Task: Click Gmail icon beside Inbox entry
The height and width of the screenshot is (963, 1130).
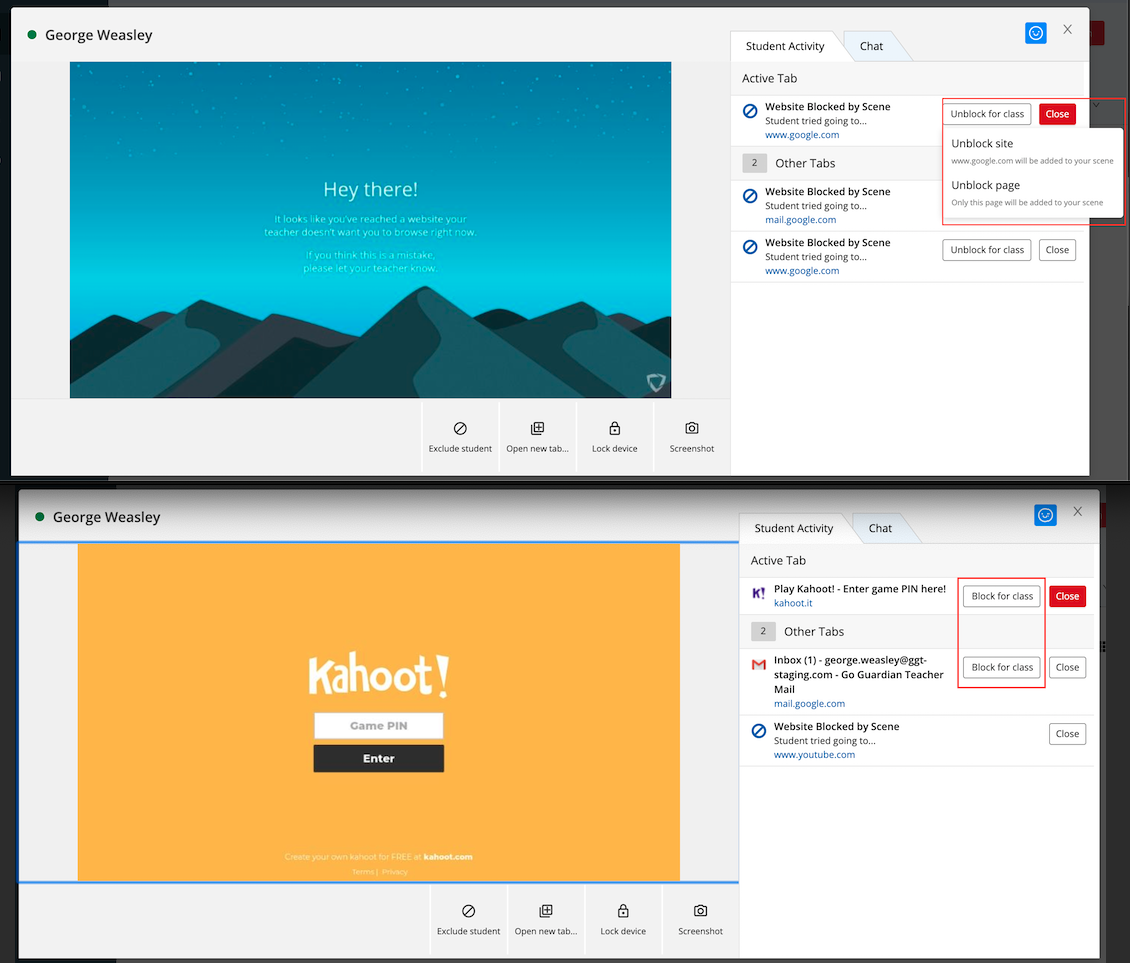Action: click(759, 665)
